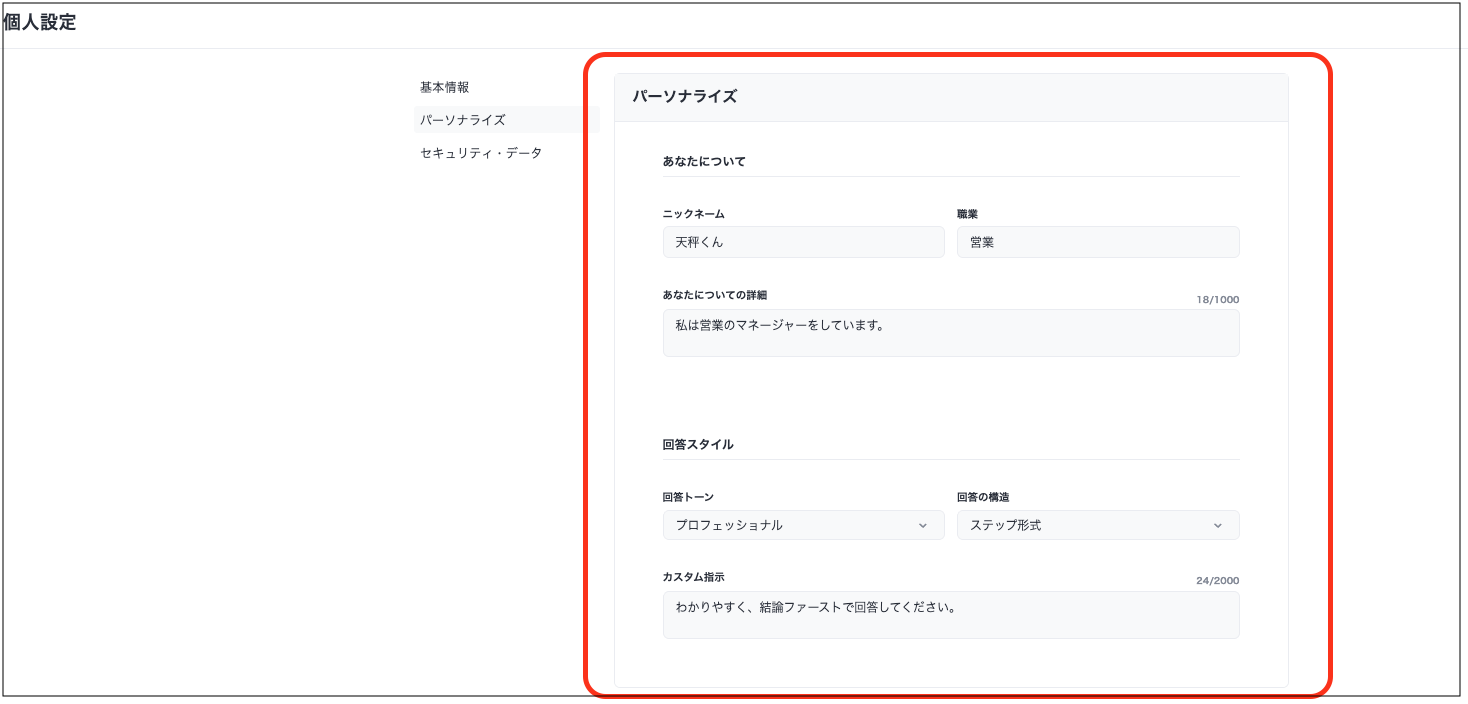Click the カスタム指示 label
Screen dimensions: 1468x704
pyautogui.click(x=693, y=577)
